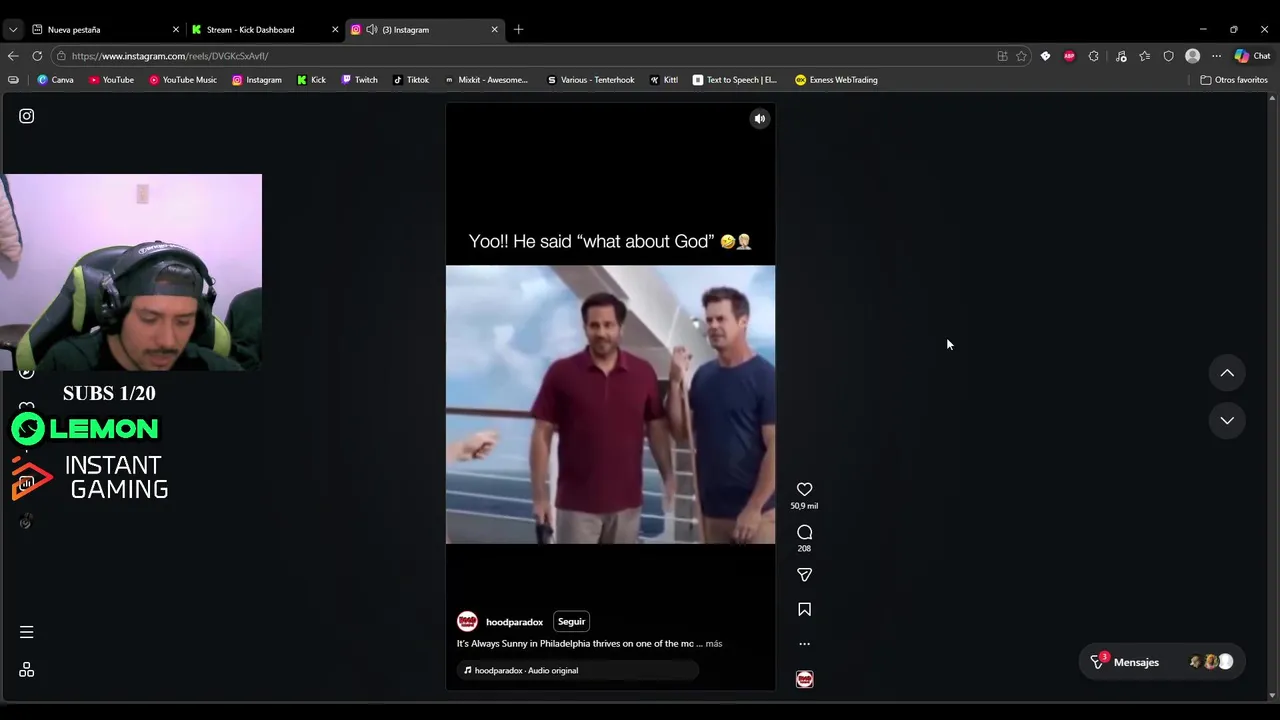Open the Tiktok bookmark
Image resolution: width=1280 pixels, height=720 pixels.
coord(411,80)
